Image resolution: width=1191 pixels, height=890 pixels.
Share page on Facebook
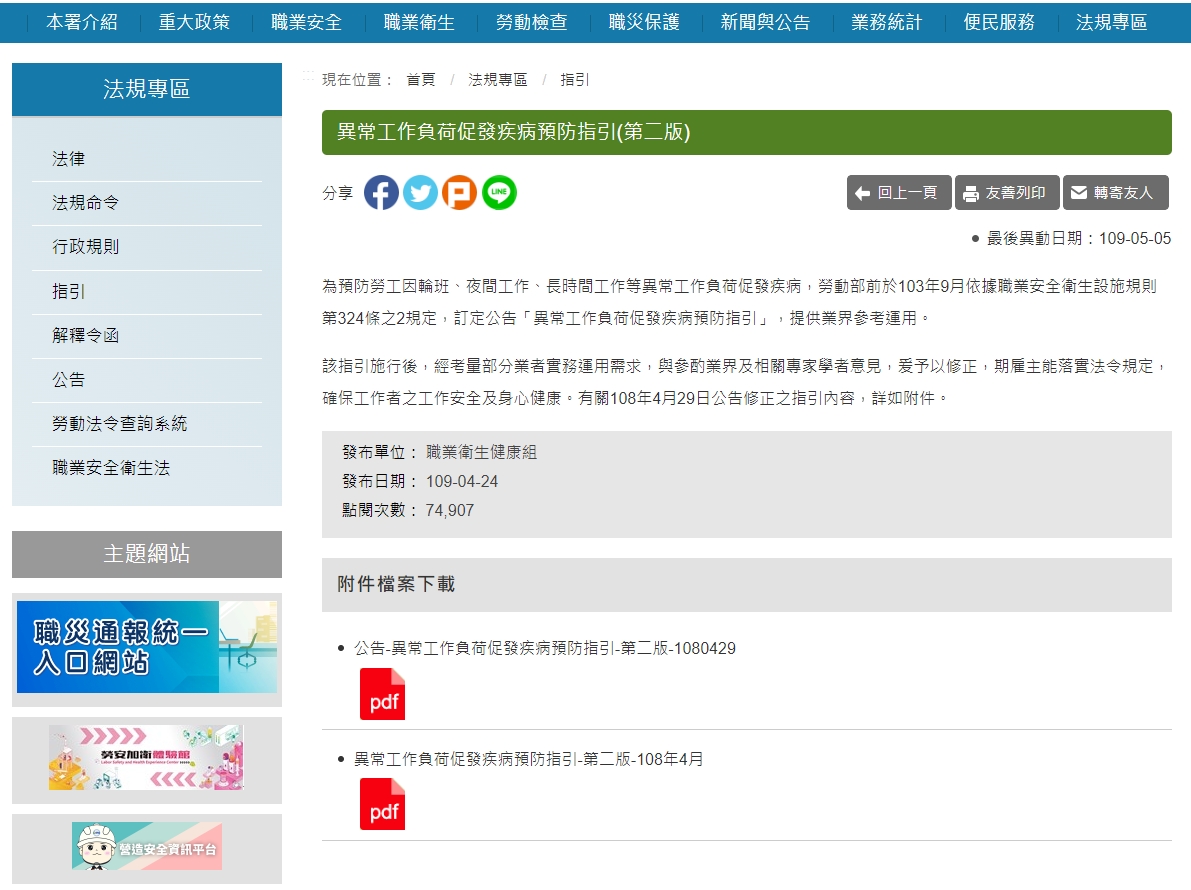point(381,193)
